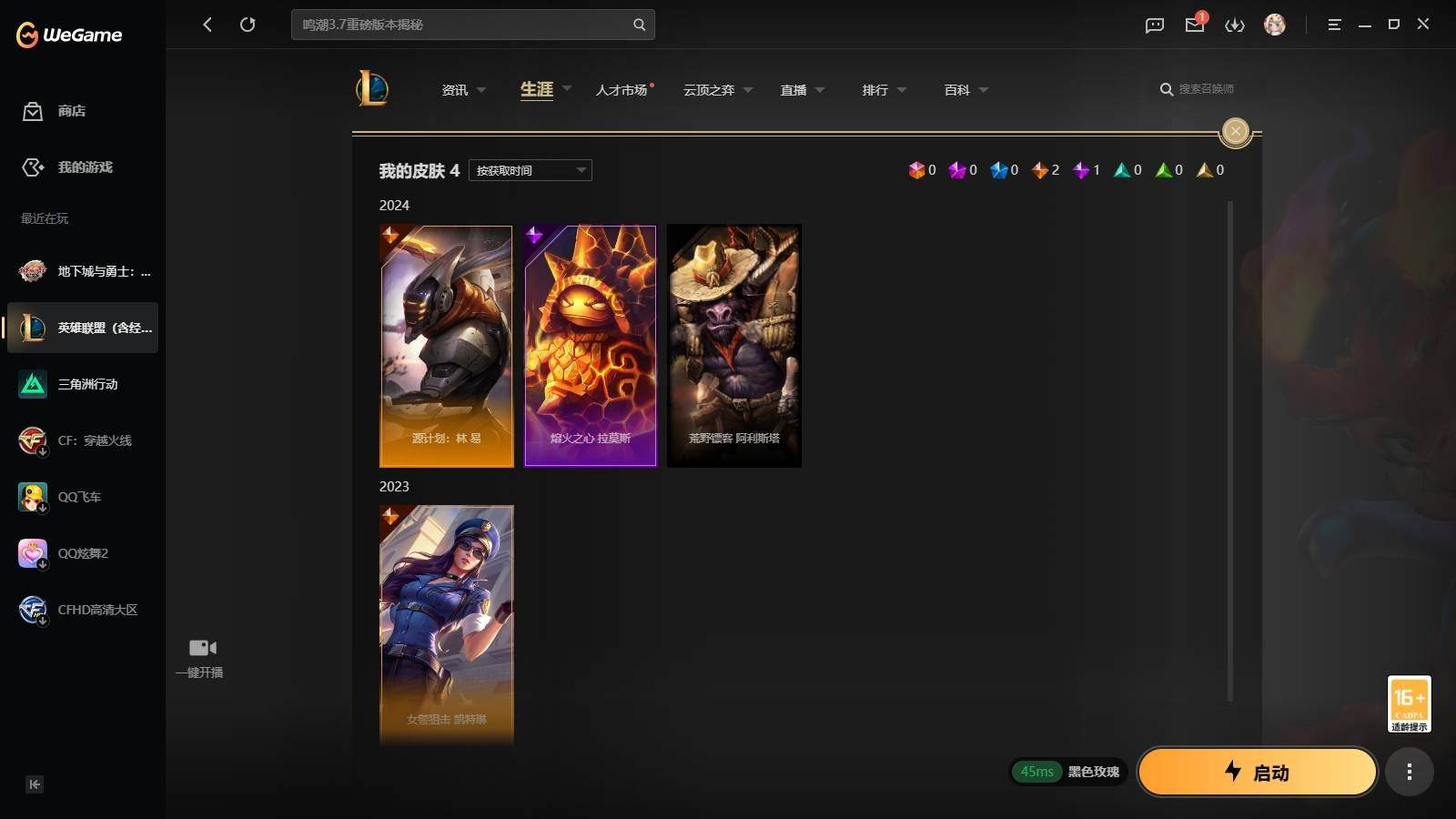The width and height of the screenshot is (1456, 819).
Task: Select 三角洲行动 in the game list
Action: pos(83,384)
